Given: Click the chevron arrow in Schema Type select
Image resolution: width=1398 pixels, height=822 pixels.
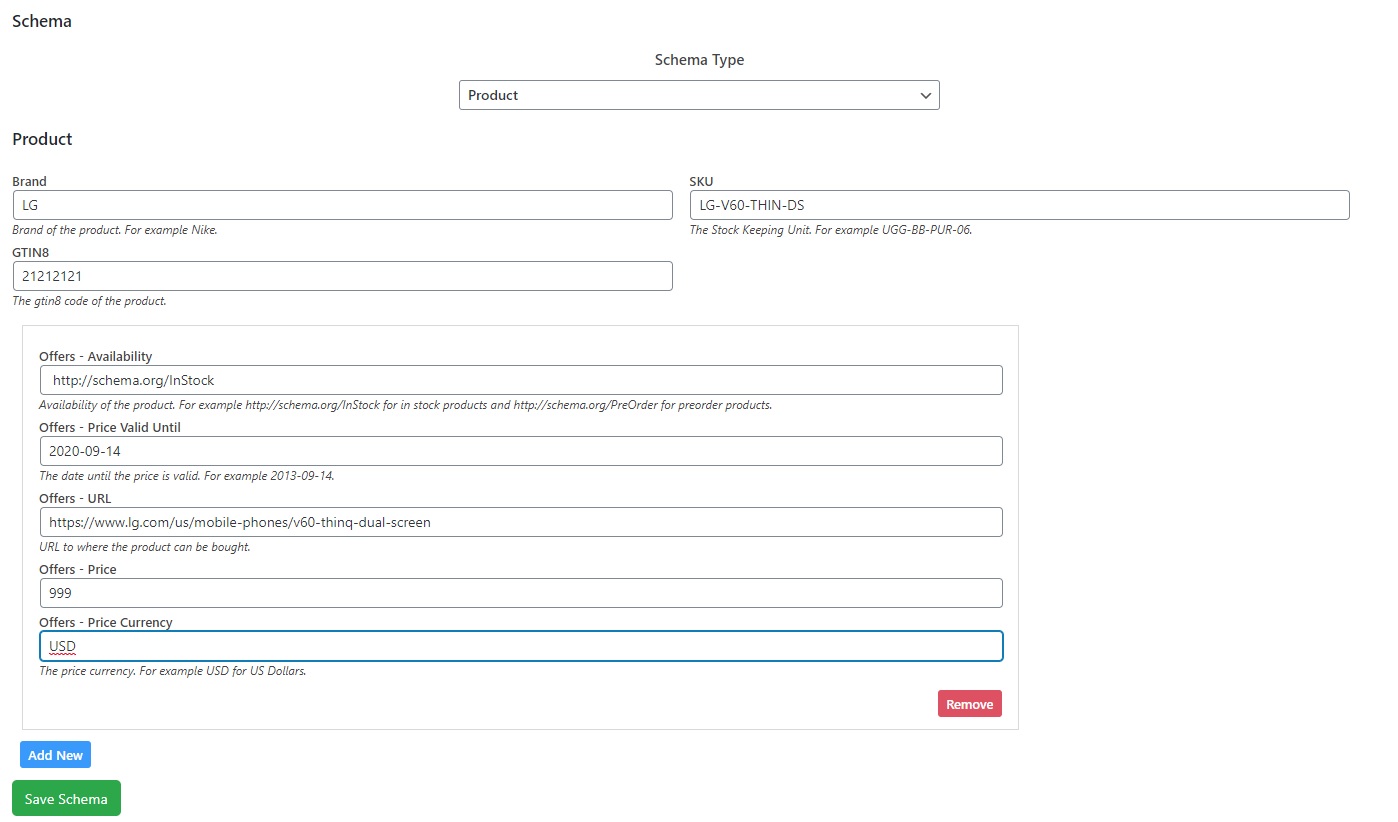Looking at the screenshot, I should point(925,95).
